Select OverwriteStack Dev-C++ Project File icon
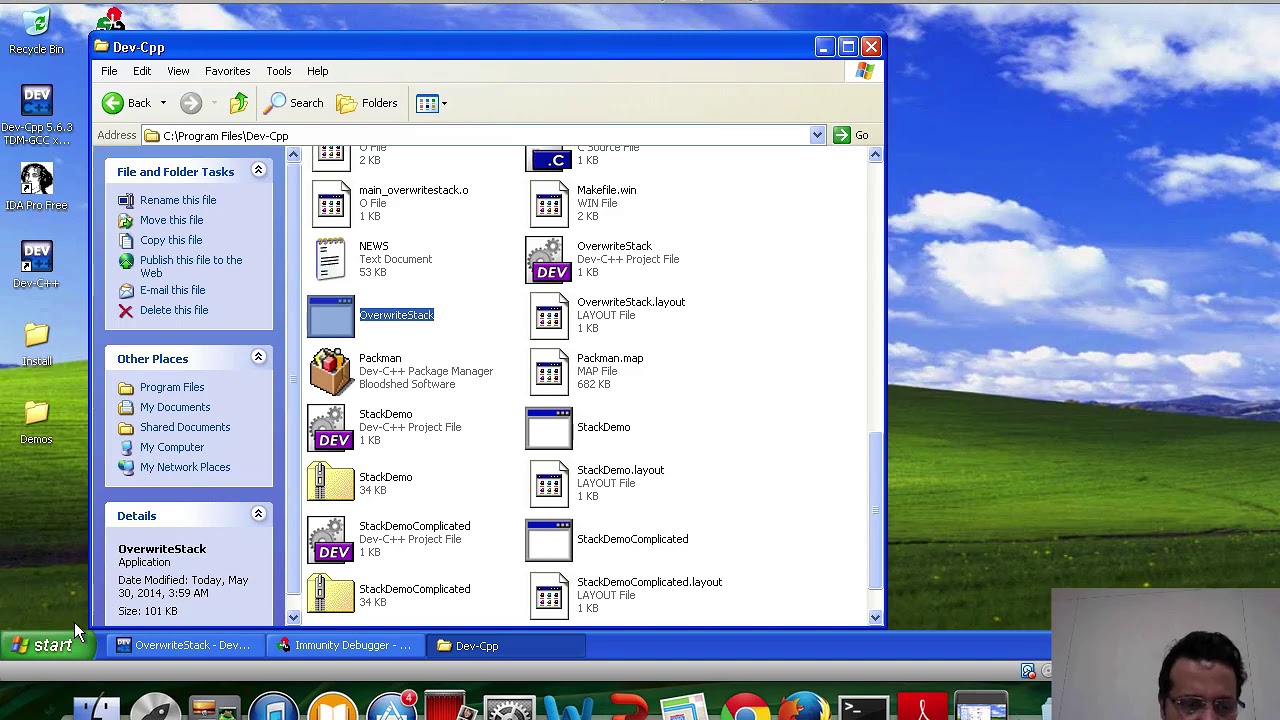 [549, 259]
